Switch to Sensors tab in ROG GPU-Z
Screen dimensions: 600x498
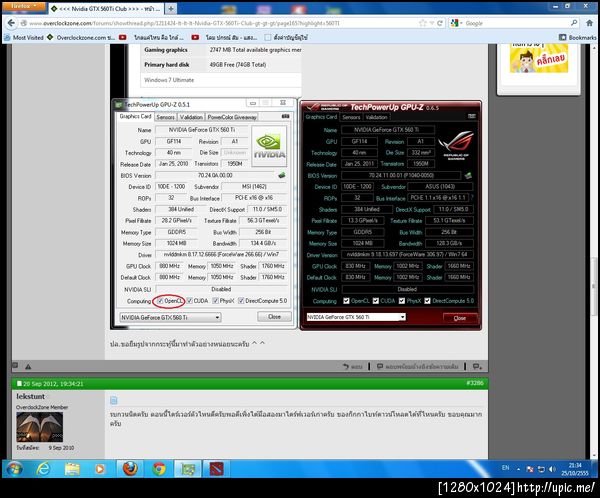point(351,117)
